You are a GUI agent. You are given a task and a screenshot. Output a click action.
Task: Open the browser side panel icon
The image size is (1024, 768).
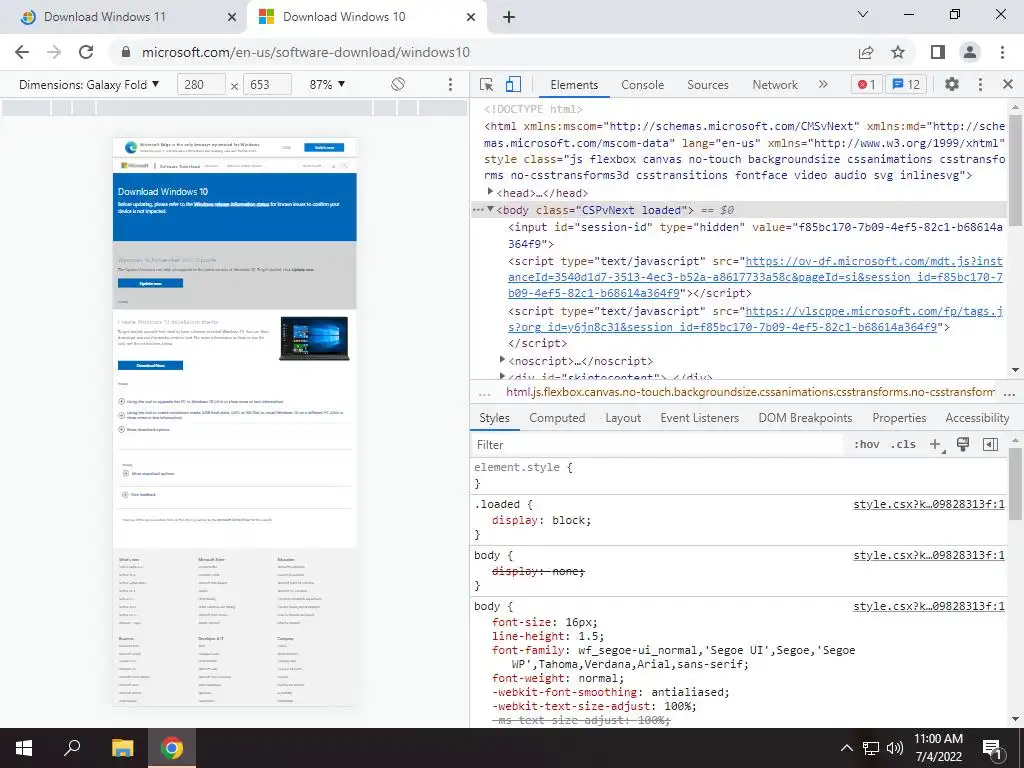[x=938, y=52]
